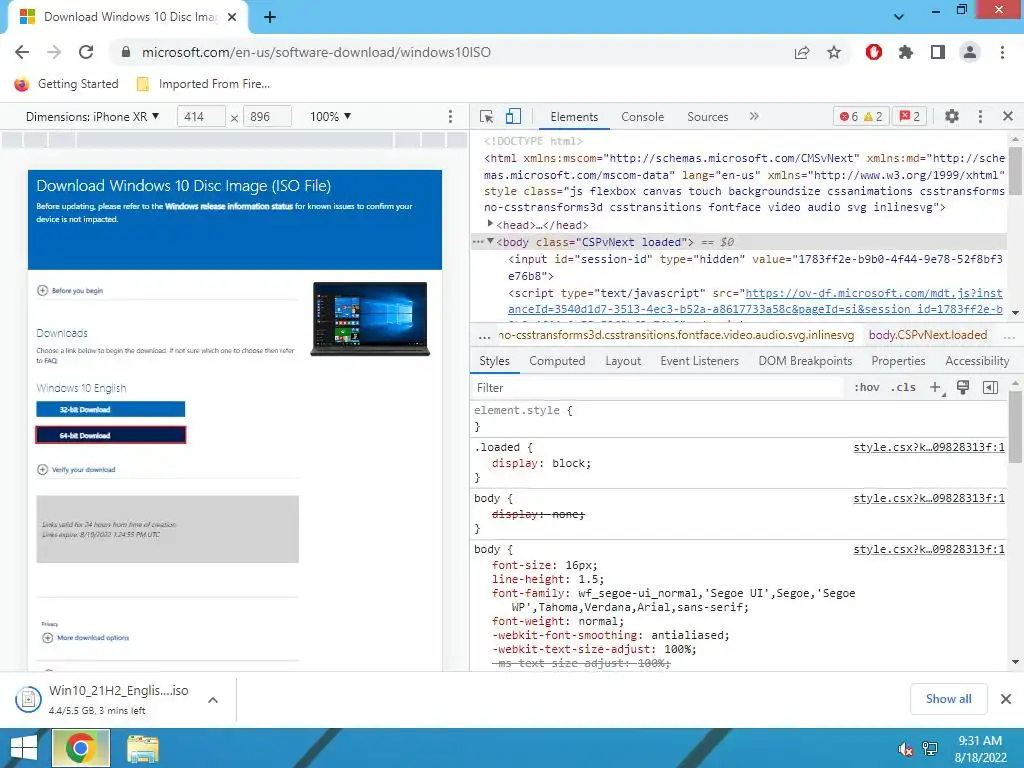
Task: Select body.CSPvNext.loaded breadcrumb
Action: (x=927, y=335)
